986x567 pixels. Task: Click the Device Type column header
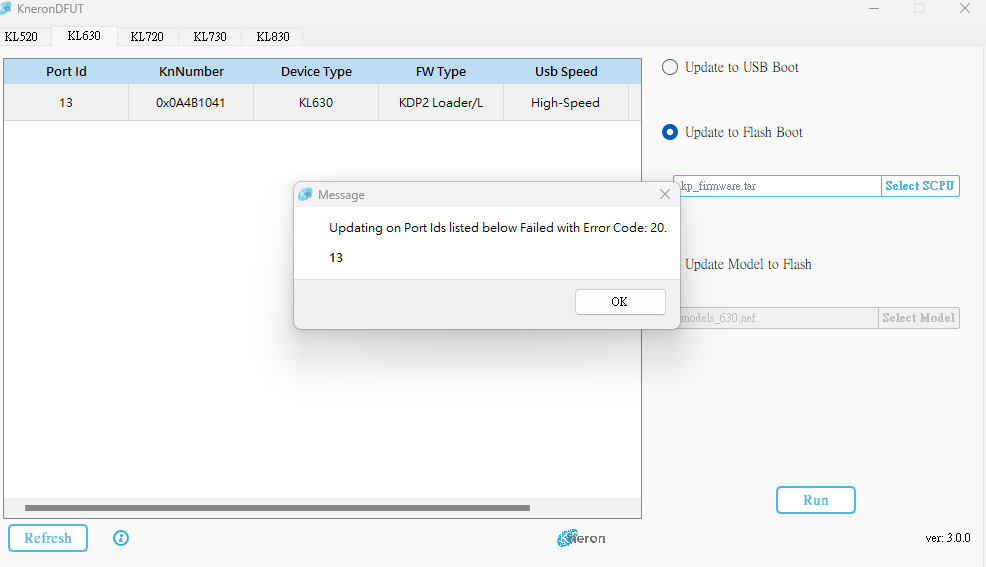click(x=316, y=72)
